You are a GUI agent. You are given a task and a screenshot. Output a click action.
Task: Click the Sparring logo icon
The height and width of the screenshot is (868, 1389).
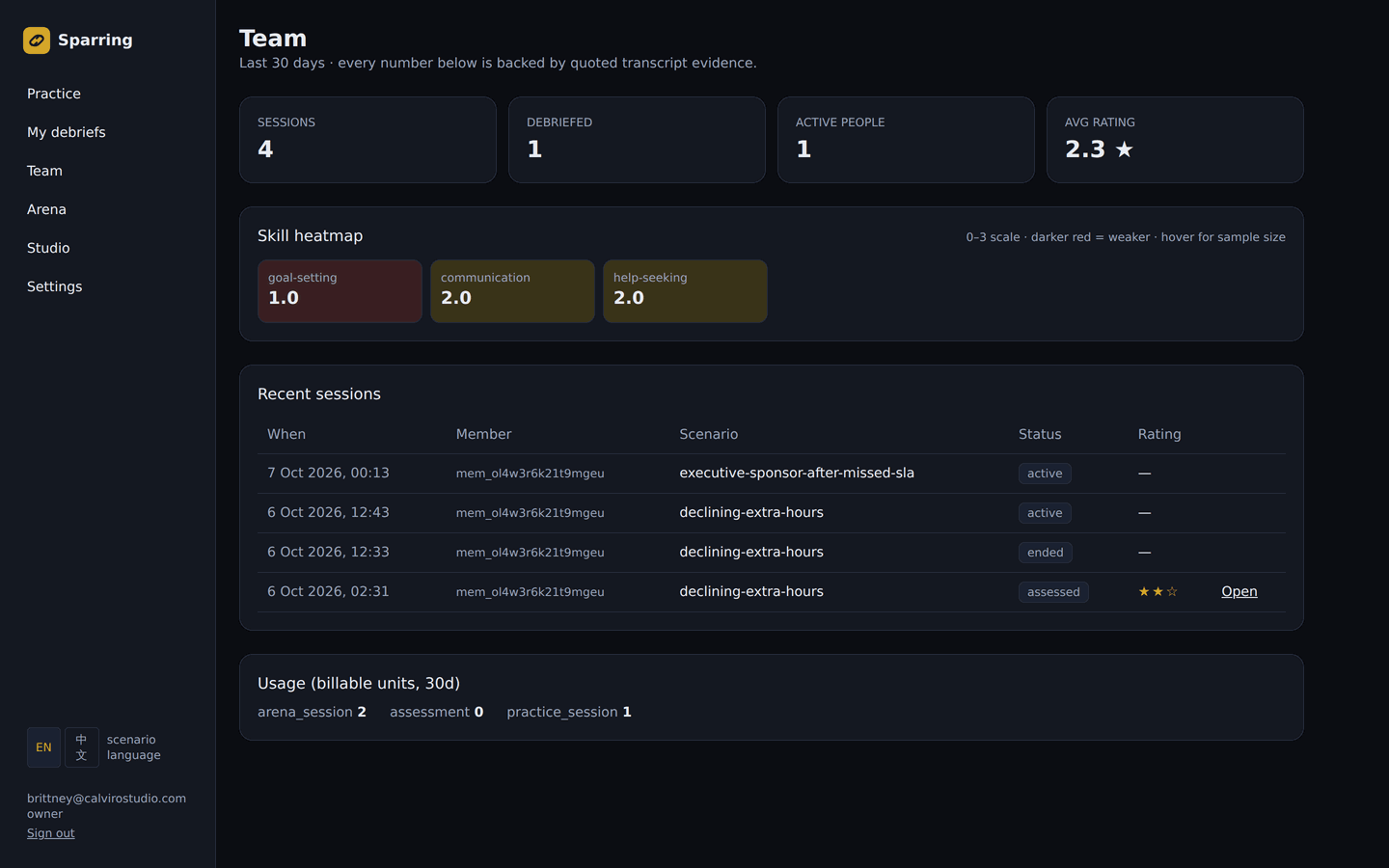[x=37, y=41]
